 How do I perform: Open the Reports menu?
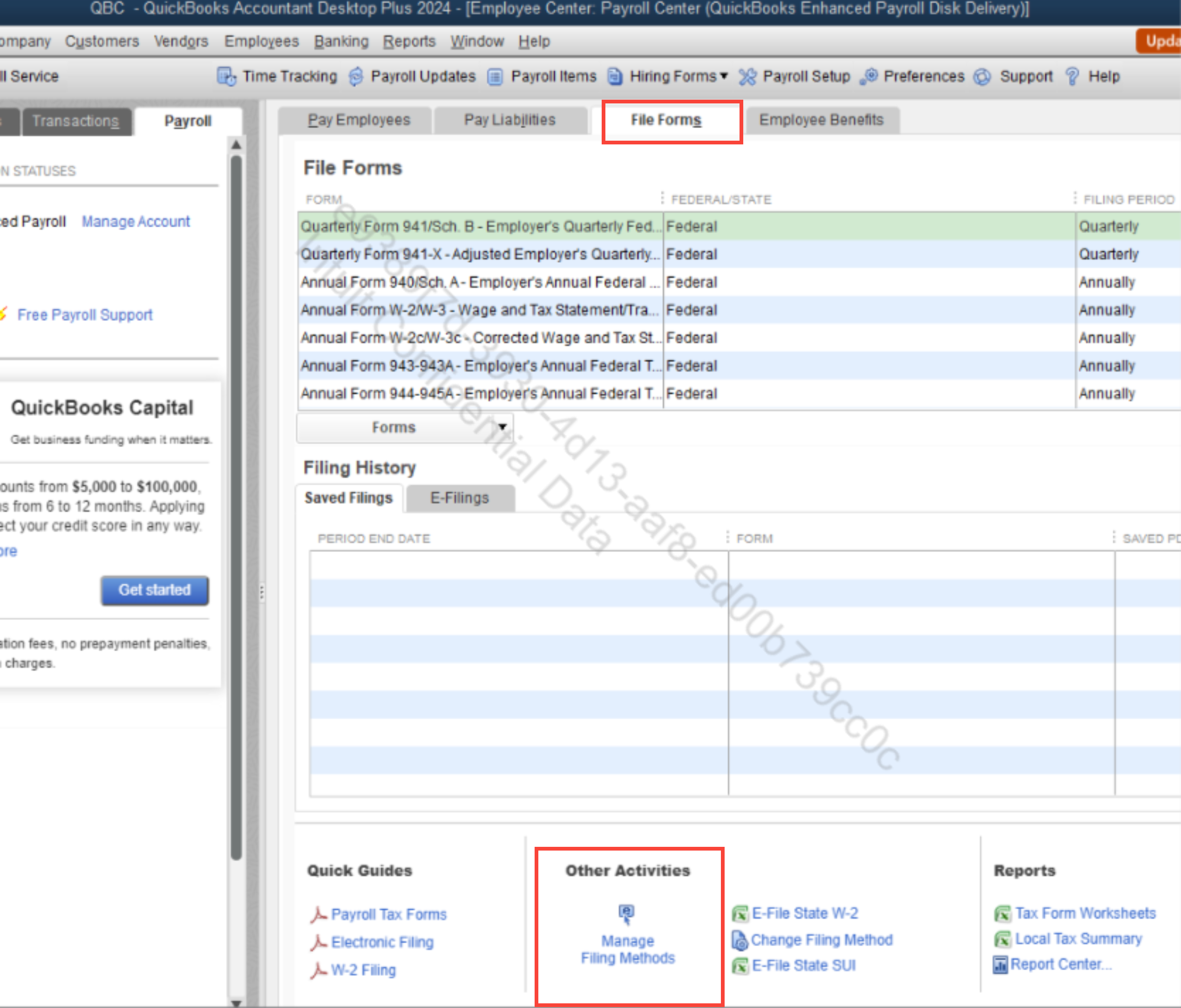tap(409, 41)
